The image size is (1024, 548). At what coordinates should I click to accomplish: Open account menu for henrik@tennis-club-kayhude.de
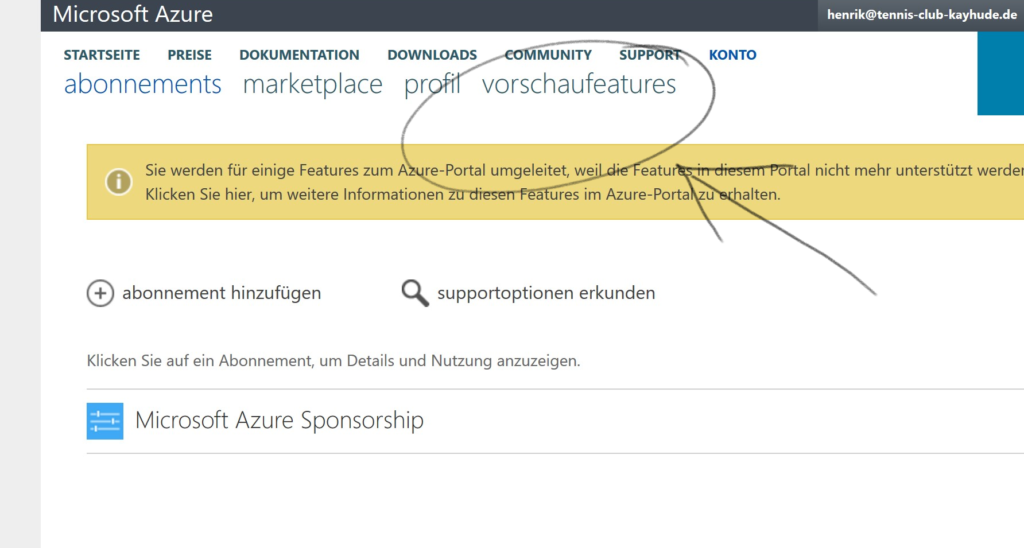(922, 15)
